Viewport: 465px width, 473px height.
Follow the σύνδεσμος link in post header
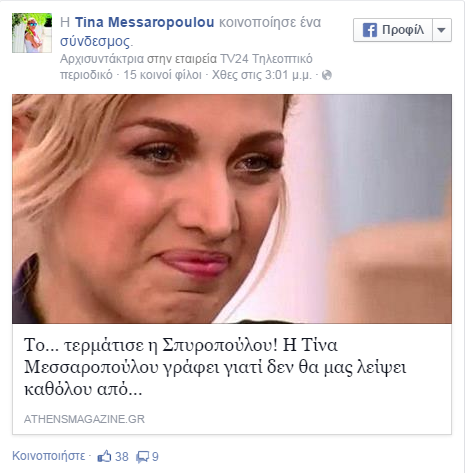95,41
